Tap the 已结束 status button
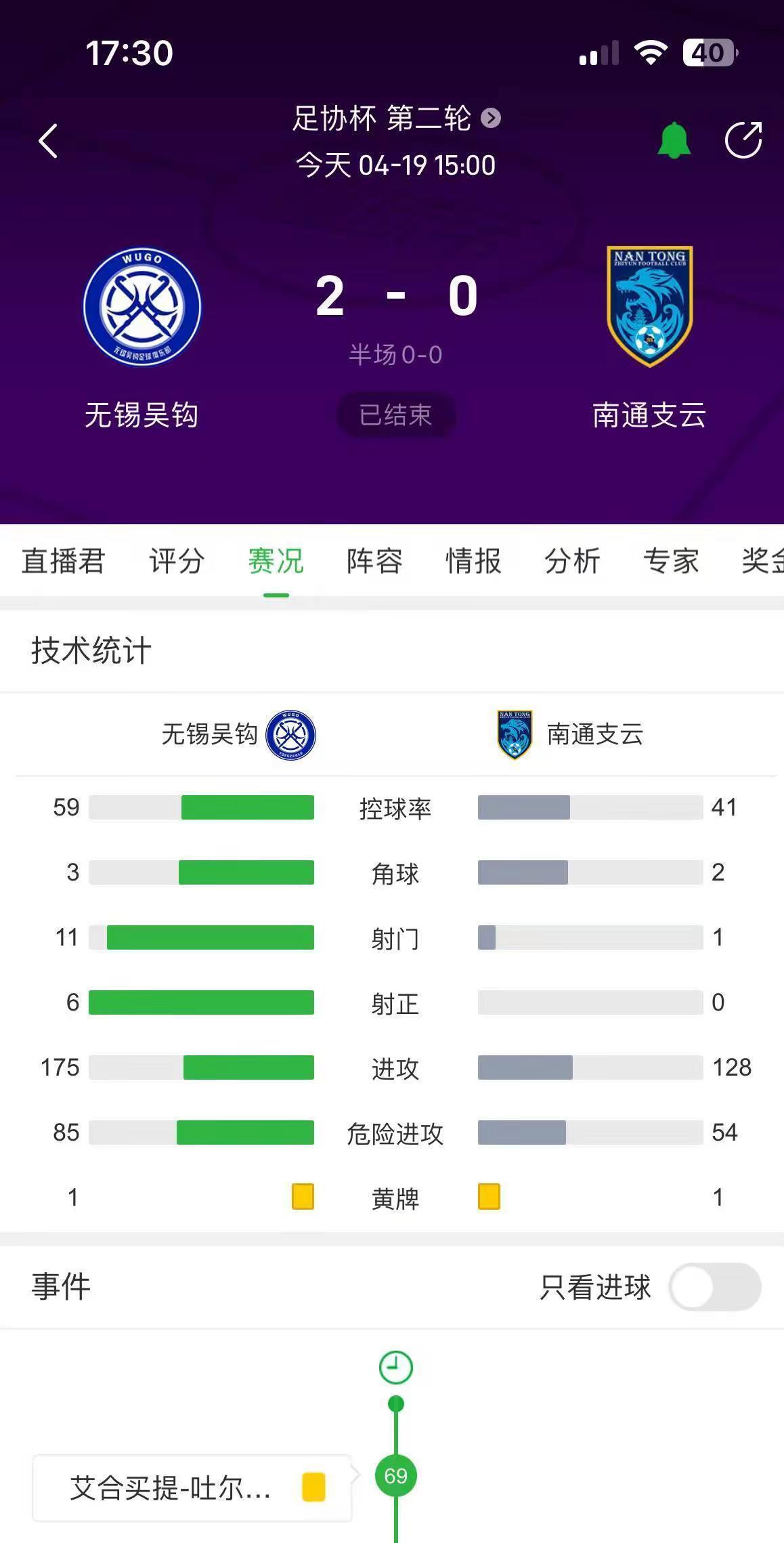The width and height of the screenshot is (784, 1543). [x=395, y=415]
